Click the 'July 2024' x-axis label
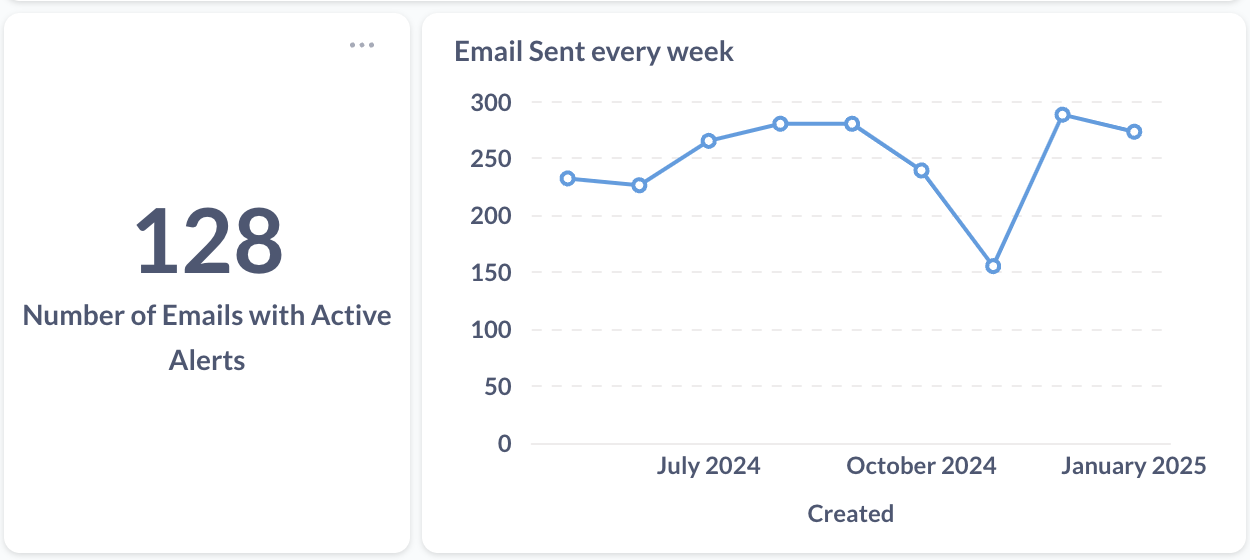 click(708, 466)
